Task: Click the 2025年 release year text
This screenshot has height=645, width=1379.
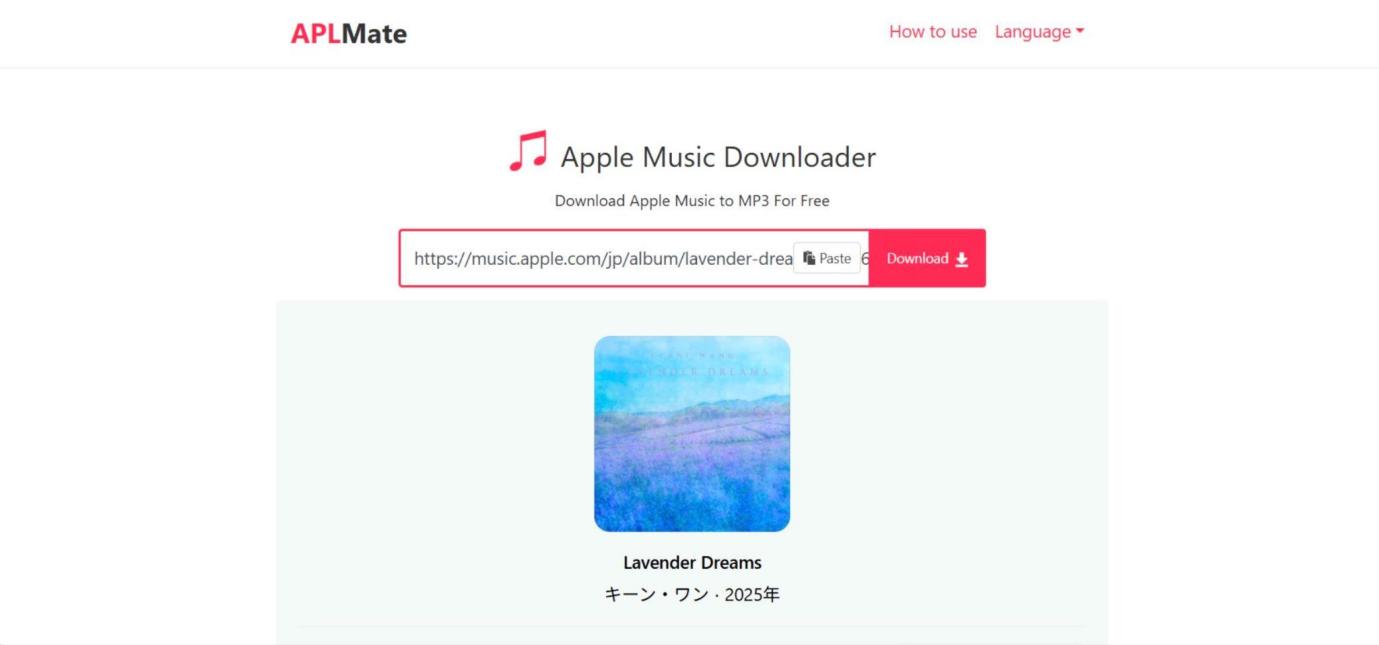Action: pyautogui.click(x=752, y=595)
